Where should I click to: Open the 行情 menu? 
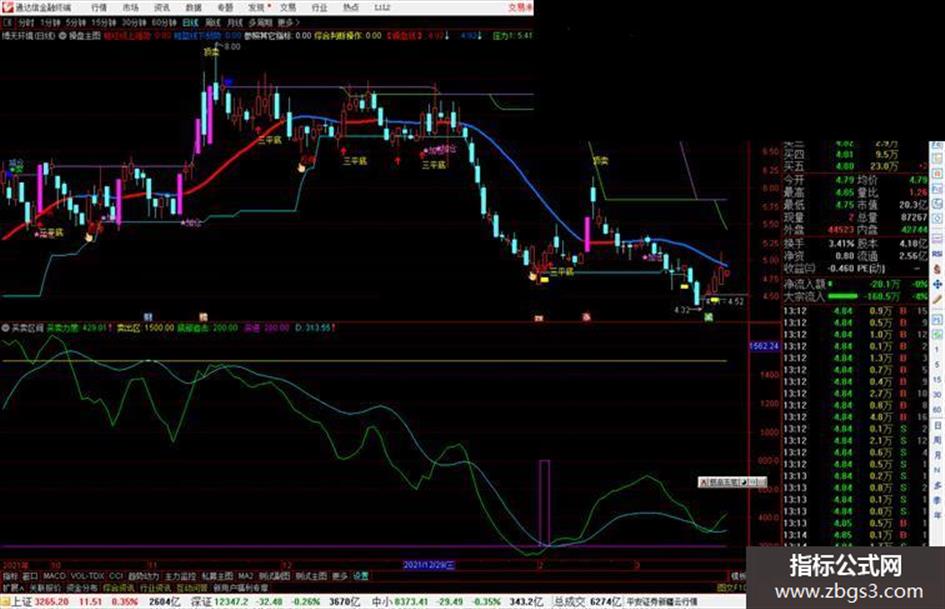[x=99, y=8]
